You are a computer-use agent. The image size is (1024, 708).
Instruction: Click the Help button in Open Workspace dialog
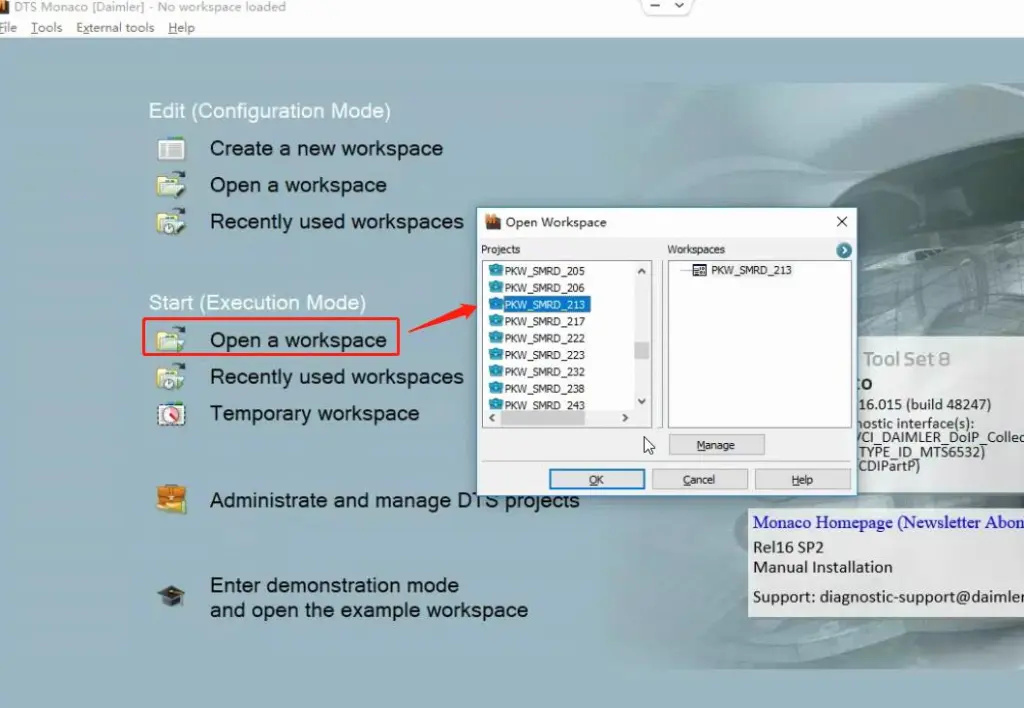[802, 479]
